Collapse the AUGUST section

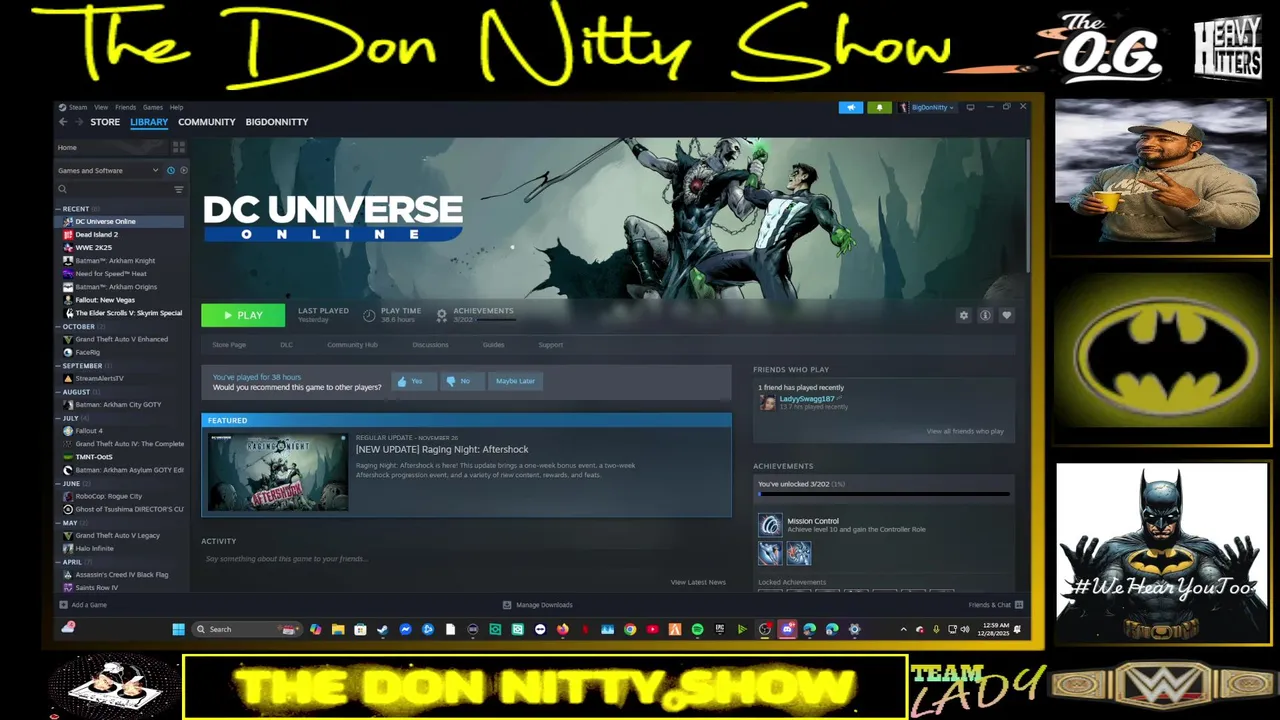58,392
